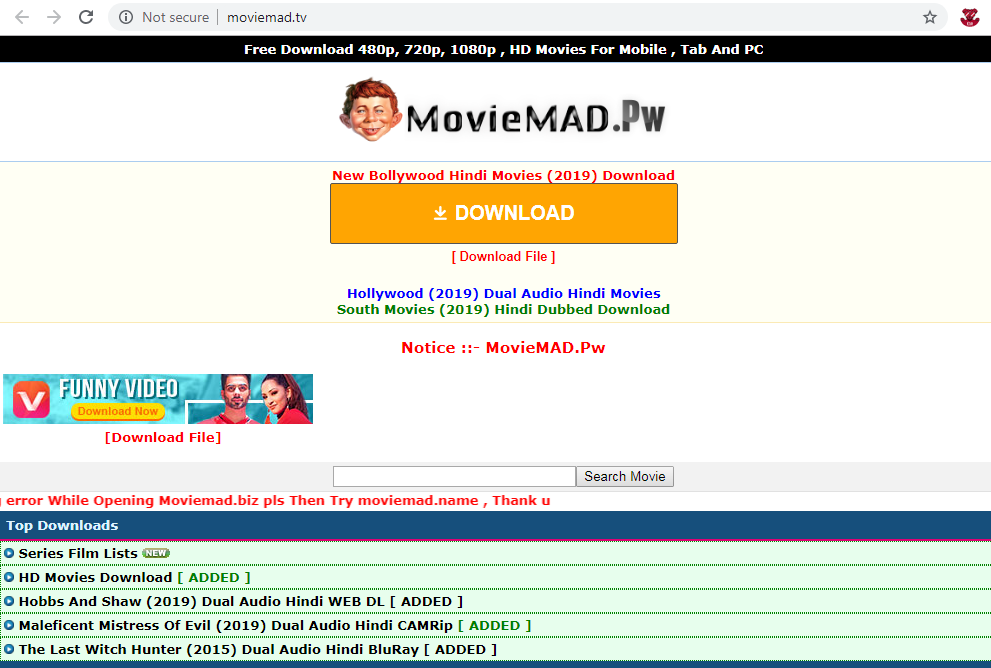The image size is (991, 668).
Task: Click the browser forward arrow
Action: click(54, 17)
